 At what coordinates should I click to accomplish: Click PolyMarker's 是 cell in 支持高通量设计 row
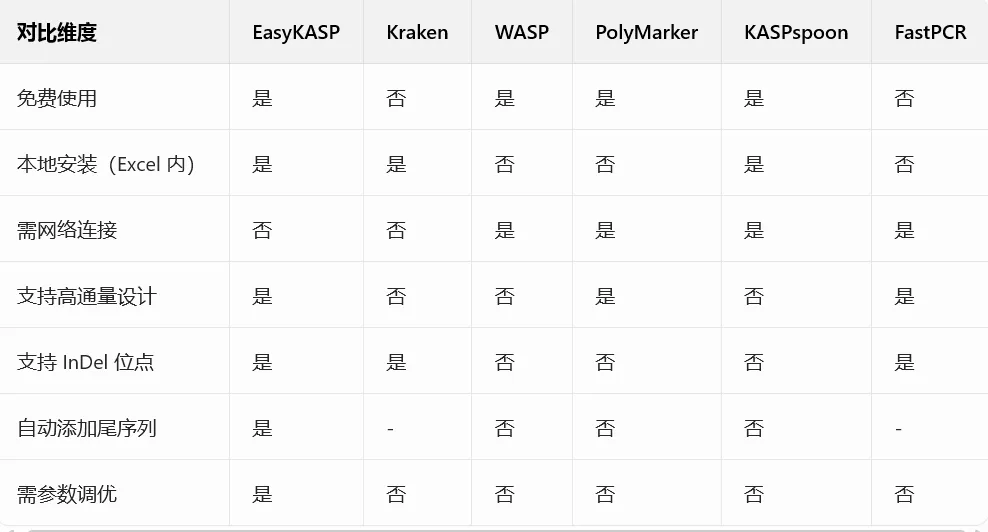click(606, 296)
